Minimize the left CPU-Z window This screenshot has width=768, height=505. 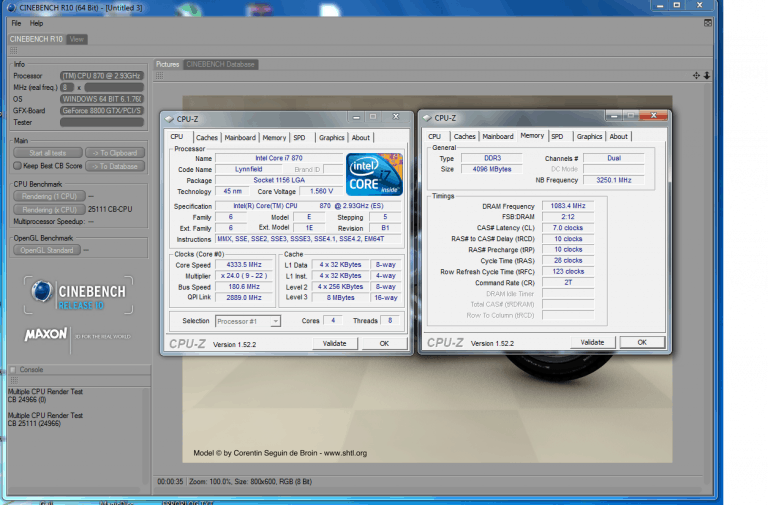[356, 117]
